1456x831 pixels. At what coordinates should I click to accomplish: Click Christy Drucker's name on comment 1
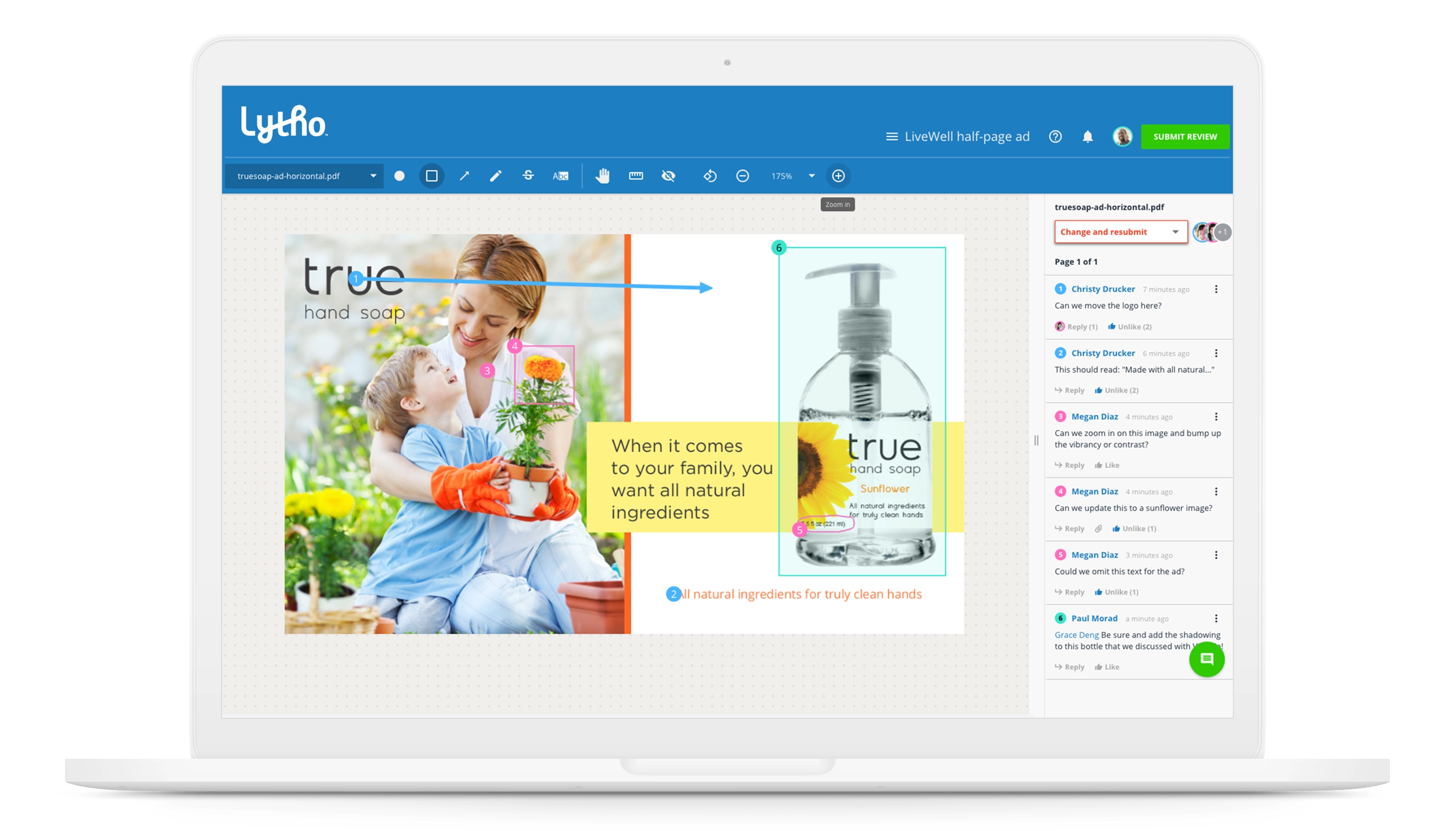[1102, 289]
